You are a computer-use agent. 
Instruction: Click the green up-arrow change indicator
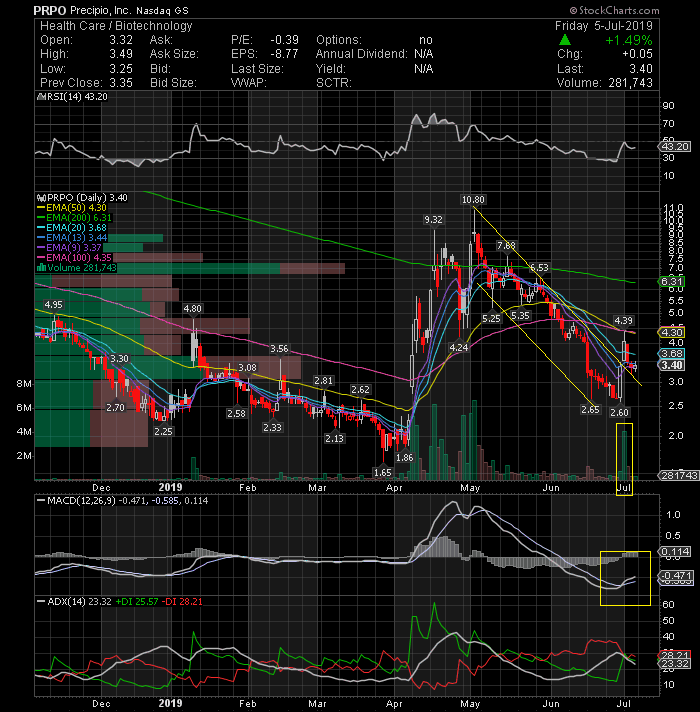tap(565, 40)
